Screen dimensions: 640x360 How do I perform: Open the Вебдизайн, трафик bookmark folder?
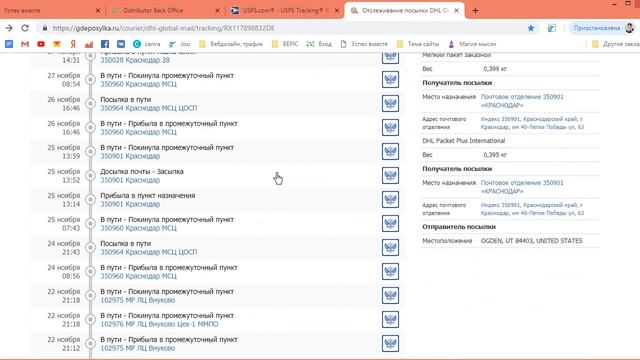(231, 44)
